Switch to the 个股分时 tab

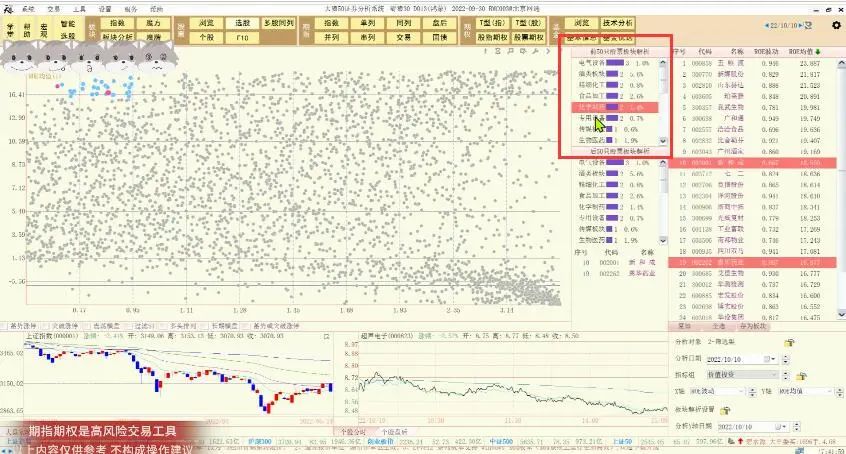click(353, 432)
